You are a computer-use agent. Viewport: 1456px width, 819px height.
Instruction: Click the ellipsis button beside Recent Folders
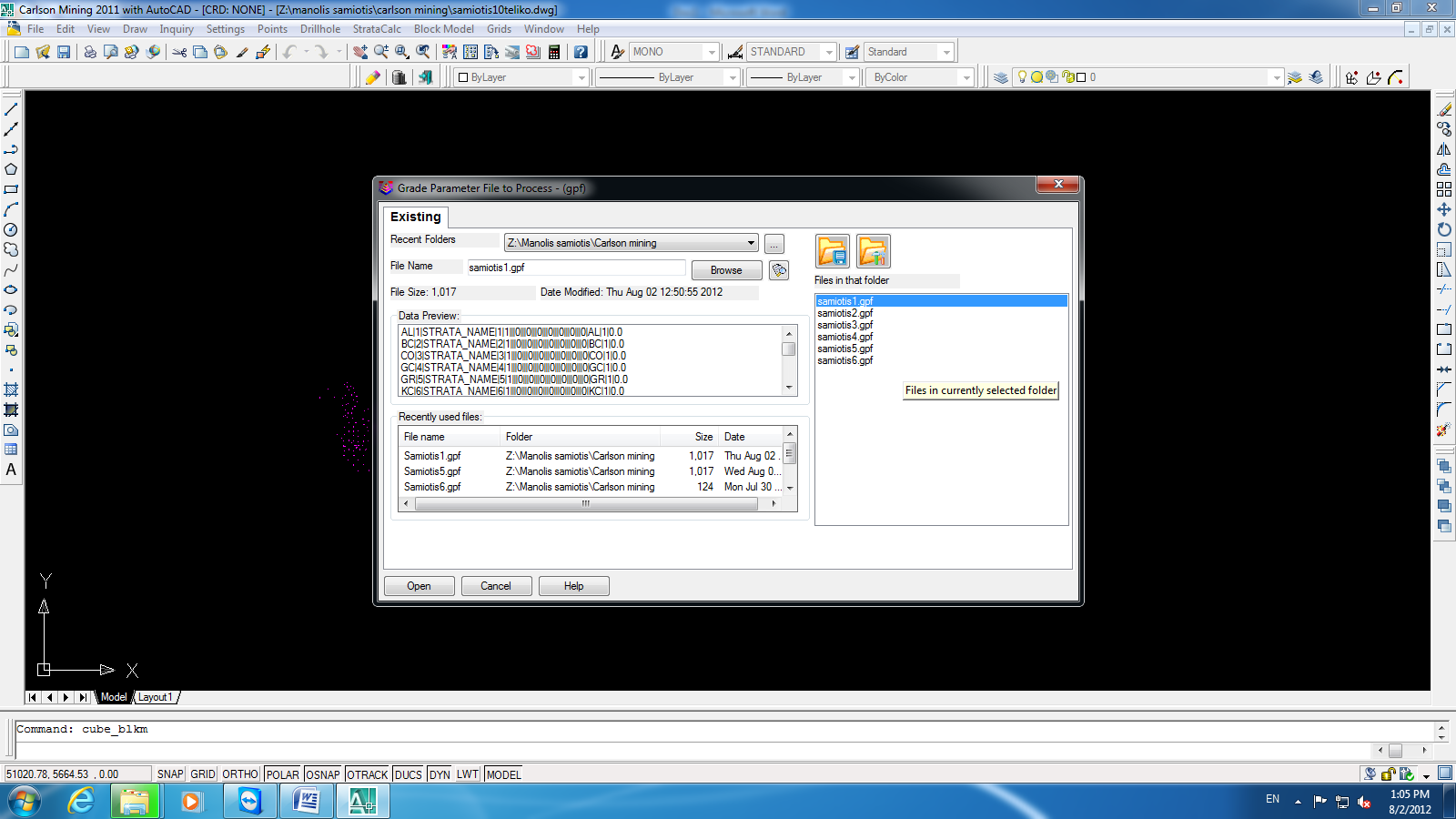click(x=774, y=244)
